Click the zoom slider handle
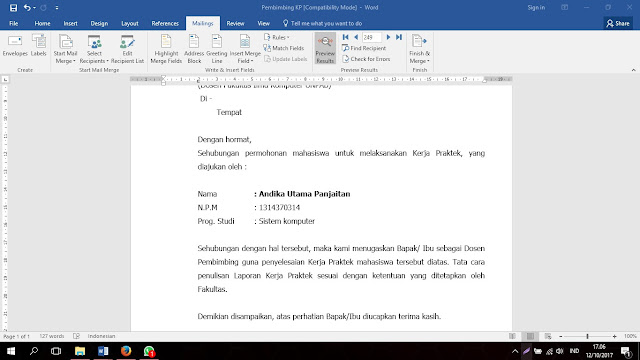The height and width of the screenshot is (360, 640). [x=587, y=336]
